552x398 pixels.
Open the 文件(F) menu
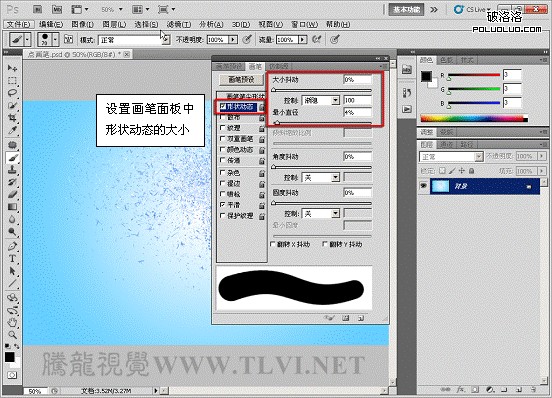[x=19, y=24]
